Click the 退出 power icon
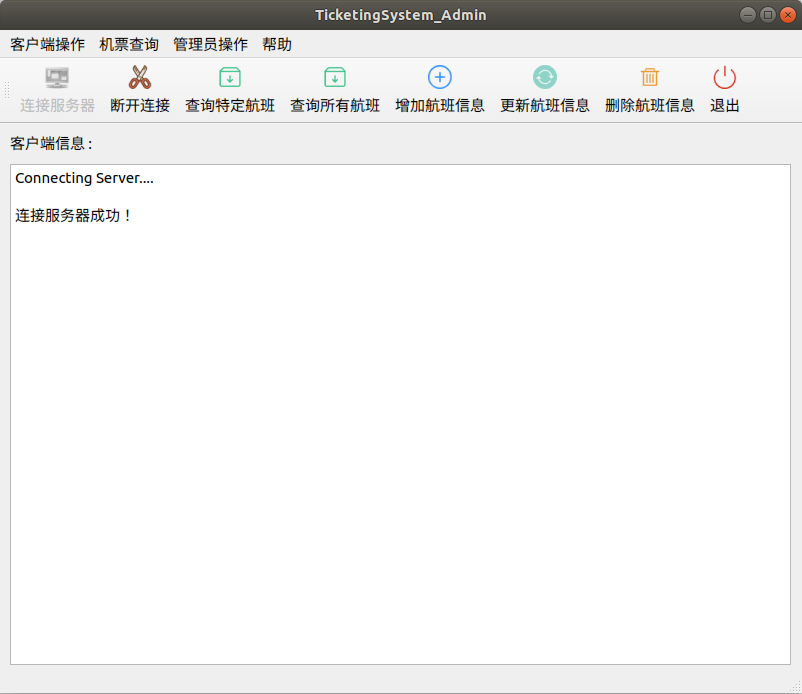Screen dimensions: 802x694 [724, 78]
